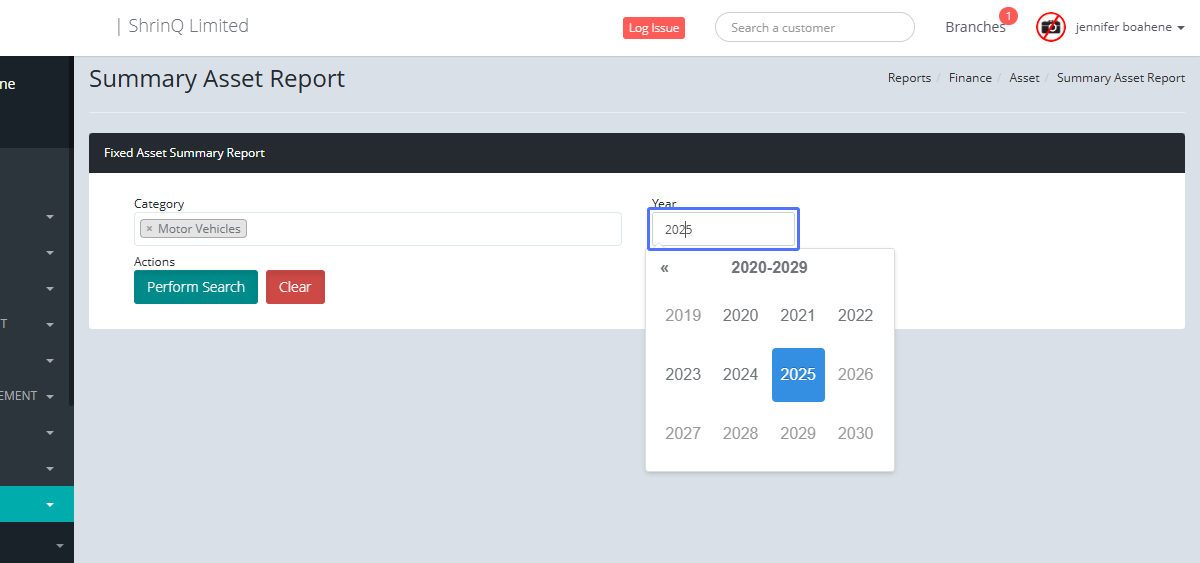Screen dimensions: 1200x563
Task: Click the Year input field
Action: coord(724,229)
